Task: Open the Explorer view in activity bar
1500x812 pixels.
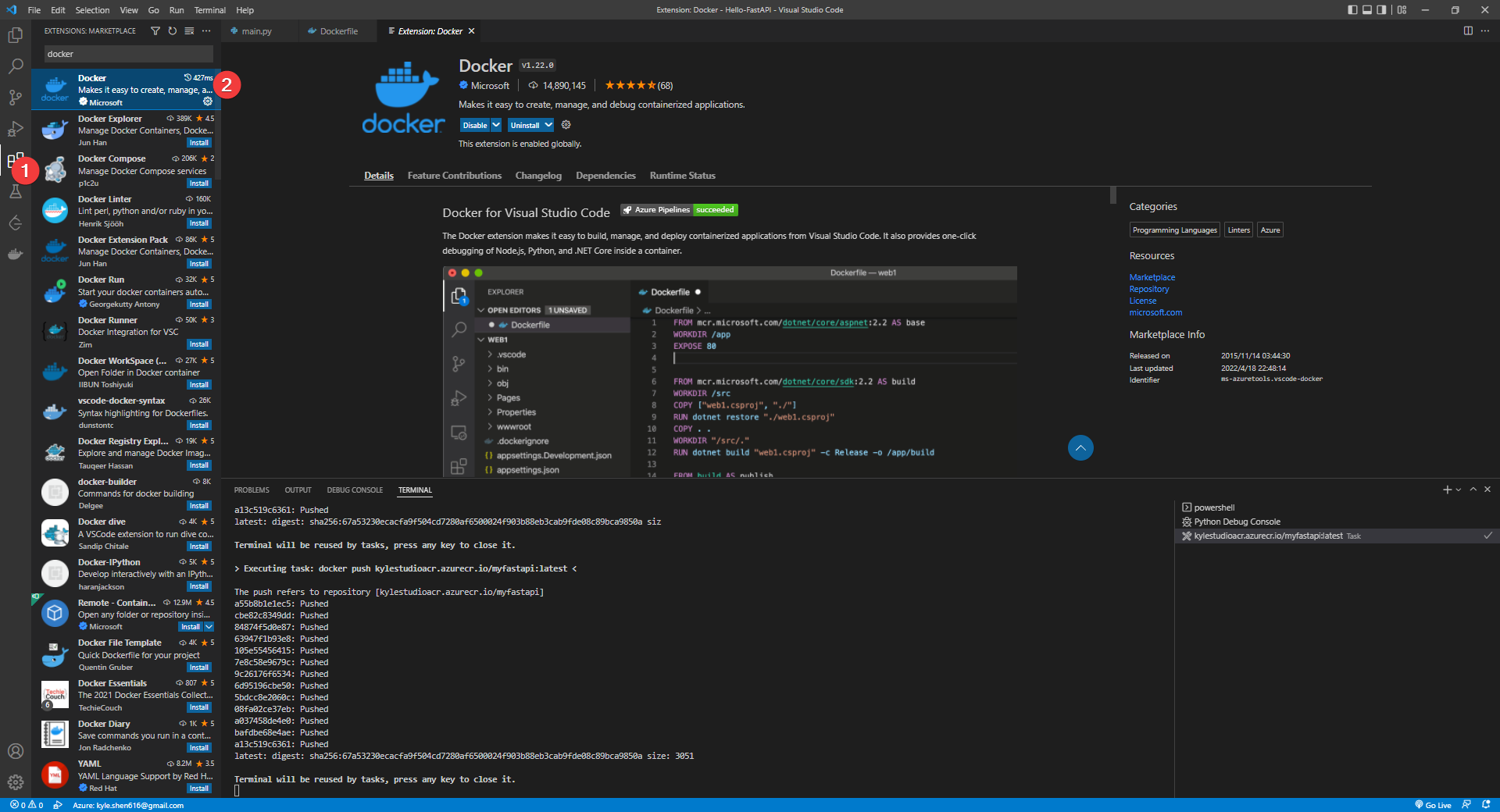Action: click(15, 35)
